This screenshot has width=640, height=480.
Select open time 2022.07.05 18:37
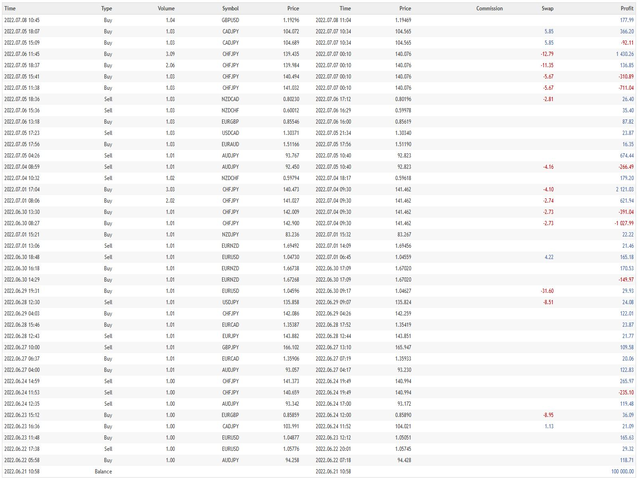(x=22, y=65)
